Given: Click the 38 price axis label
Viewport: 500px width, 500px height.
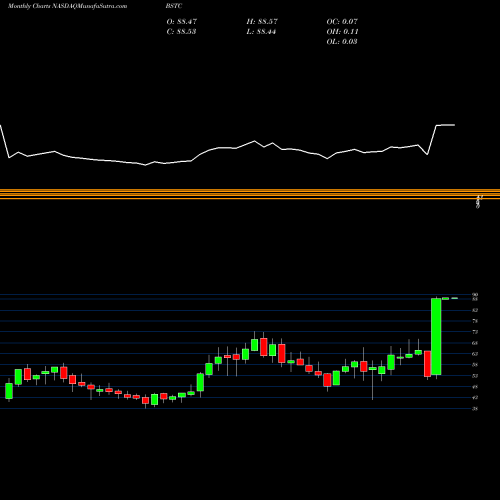Looking at the screenshot, I should pos(475,409).
